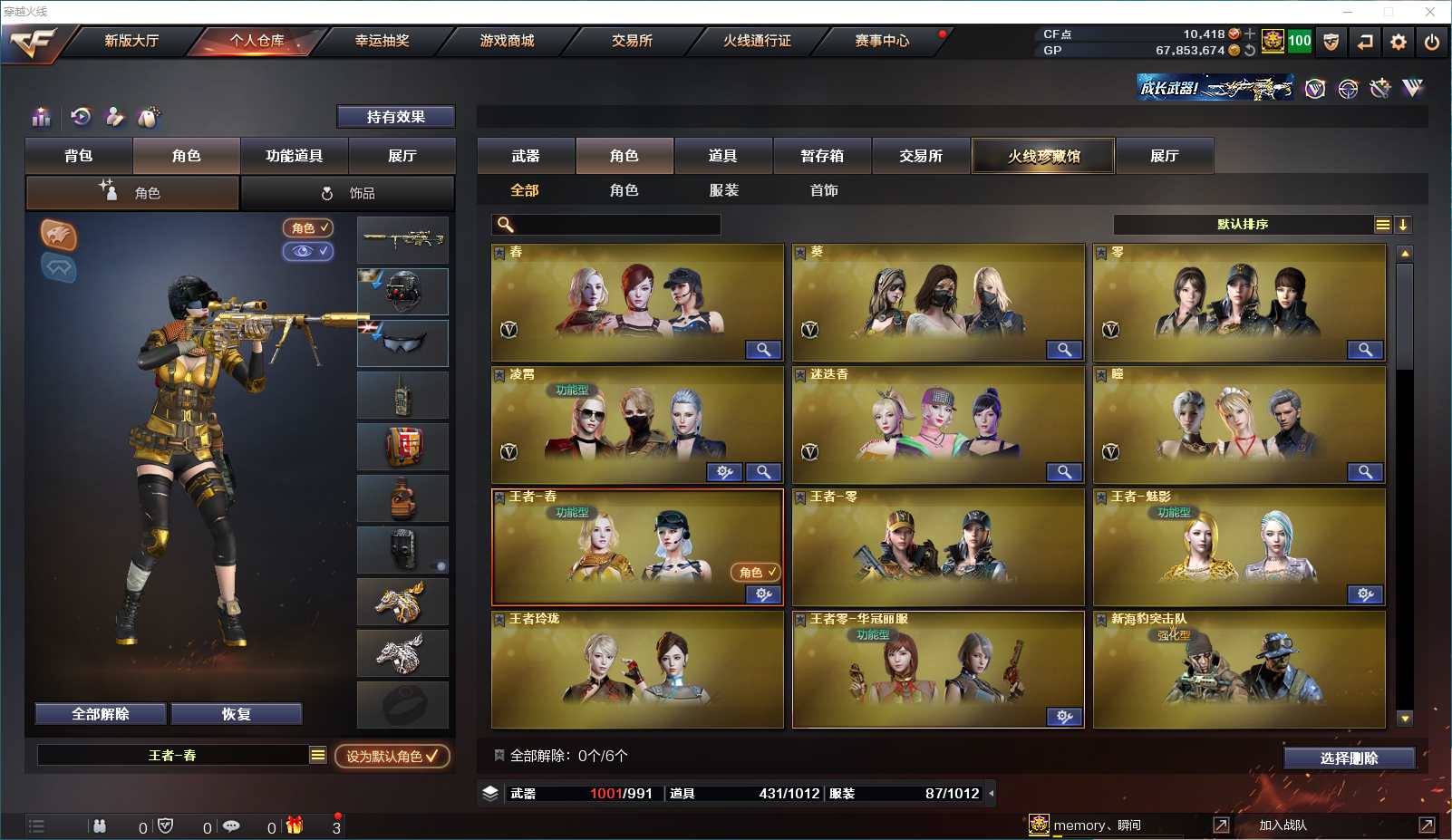Click the ranking podium icon above 背包
This screenshot has width=1452, height=840.
pos(42,117)
